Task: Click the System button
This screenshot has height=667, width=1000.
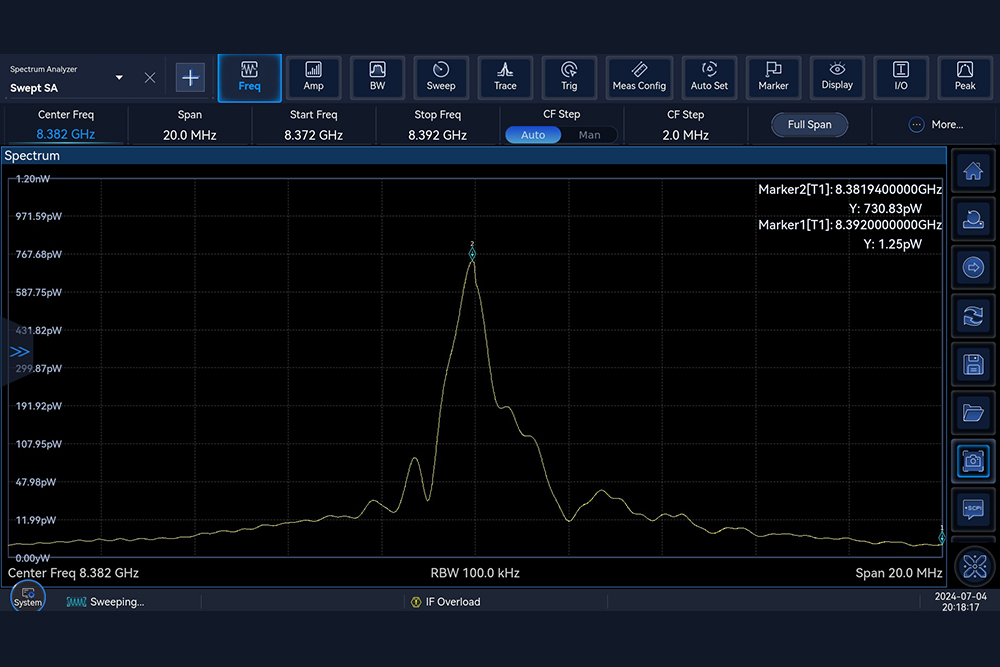Action: 28,598
